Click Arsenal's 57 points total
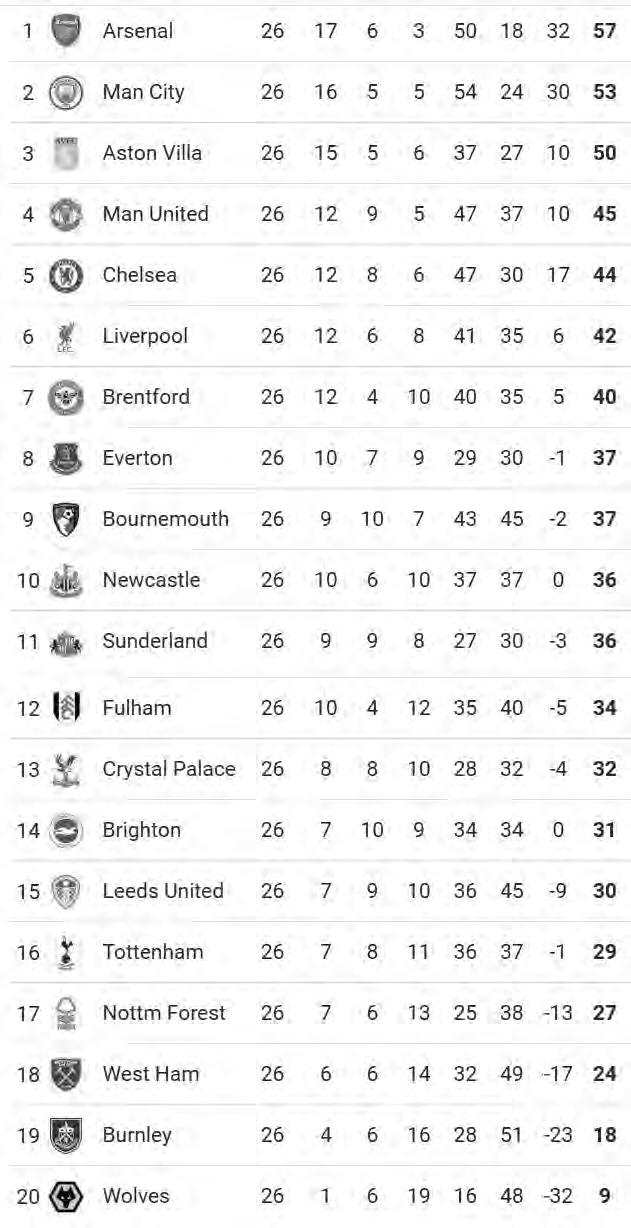 pyautogui.click(x=604, y=31)
